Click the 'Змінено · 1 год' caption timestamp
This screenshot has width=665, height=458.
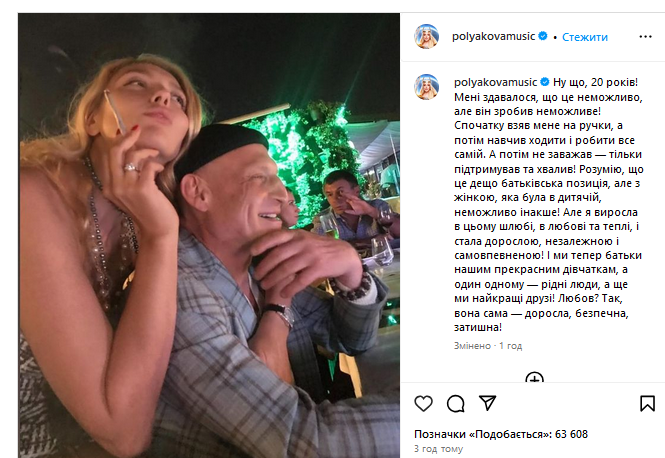tap(488, 345)
